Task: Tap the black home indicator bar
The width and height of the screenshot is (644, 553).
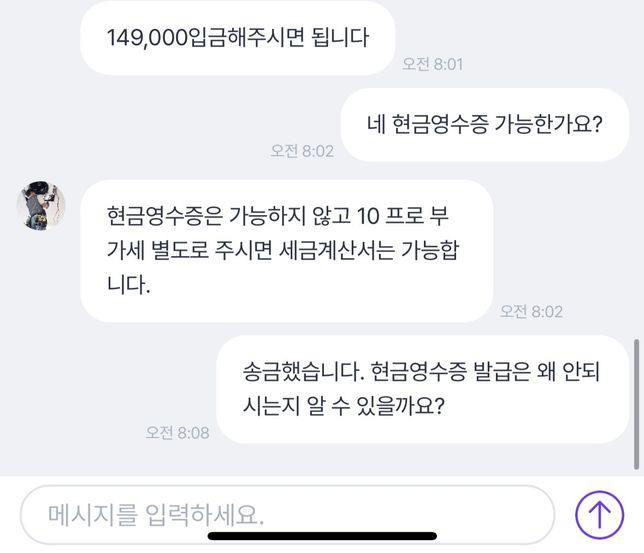Action: 322,536
